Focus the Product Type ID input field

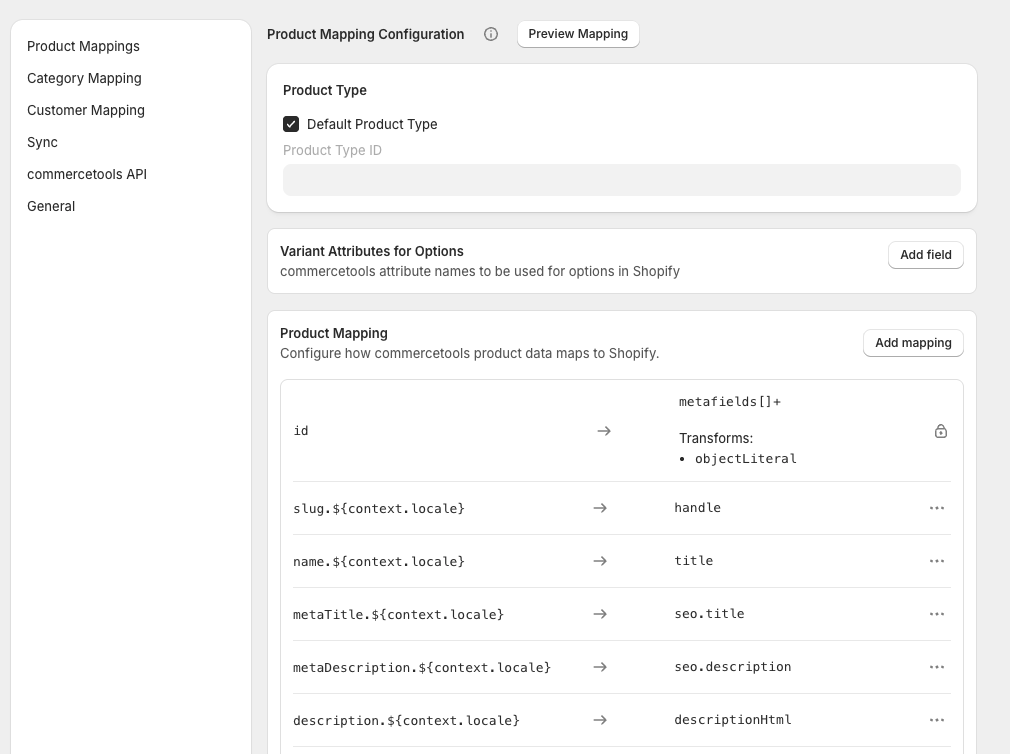click(622, 180)
